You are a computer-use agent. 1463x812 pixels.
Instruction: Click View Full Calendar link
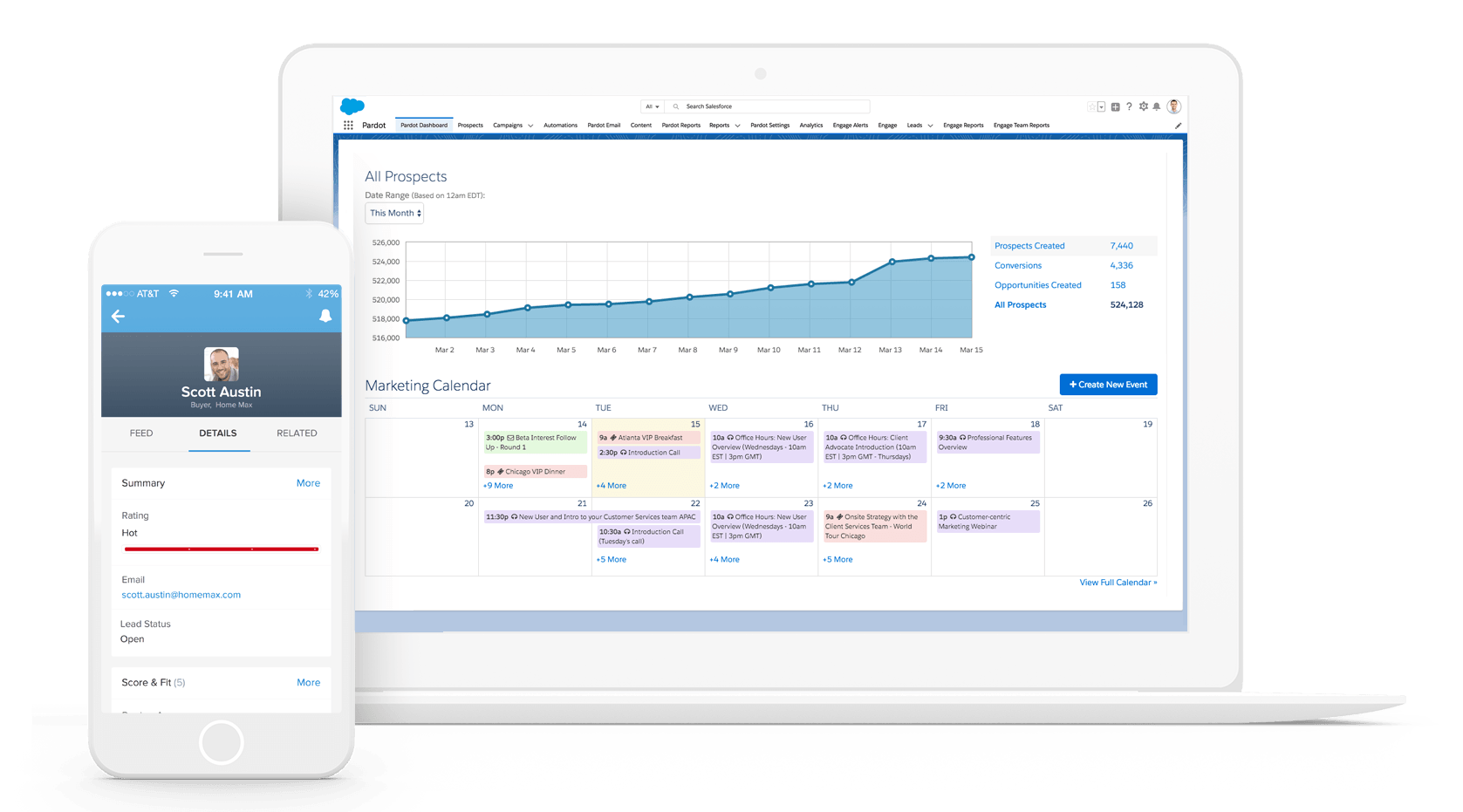click(x=1118, y=583)
